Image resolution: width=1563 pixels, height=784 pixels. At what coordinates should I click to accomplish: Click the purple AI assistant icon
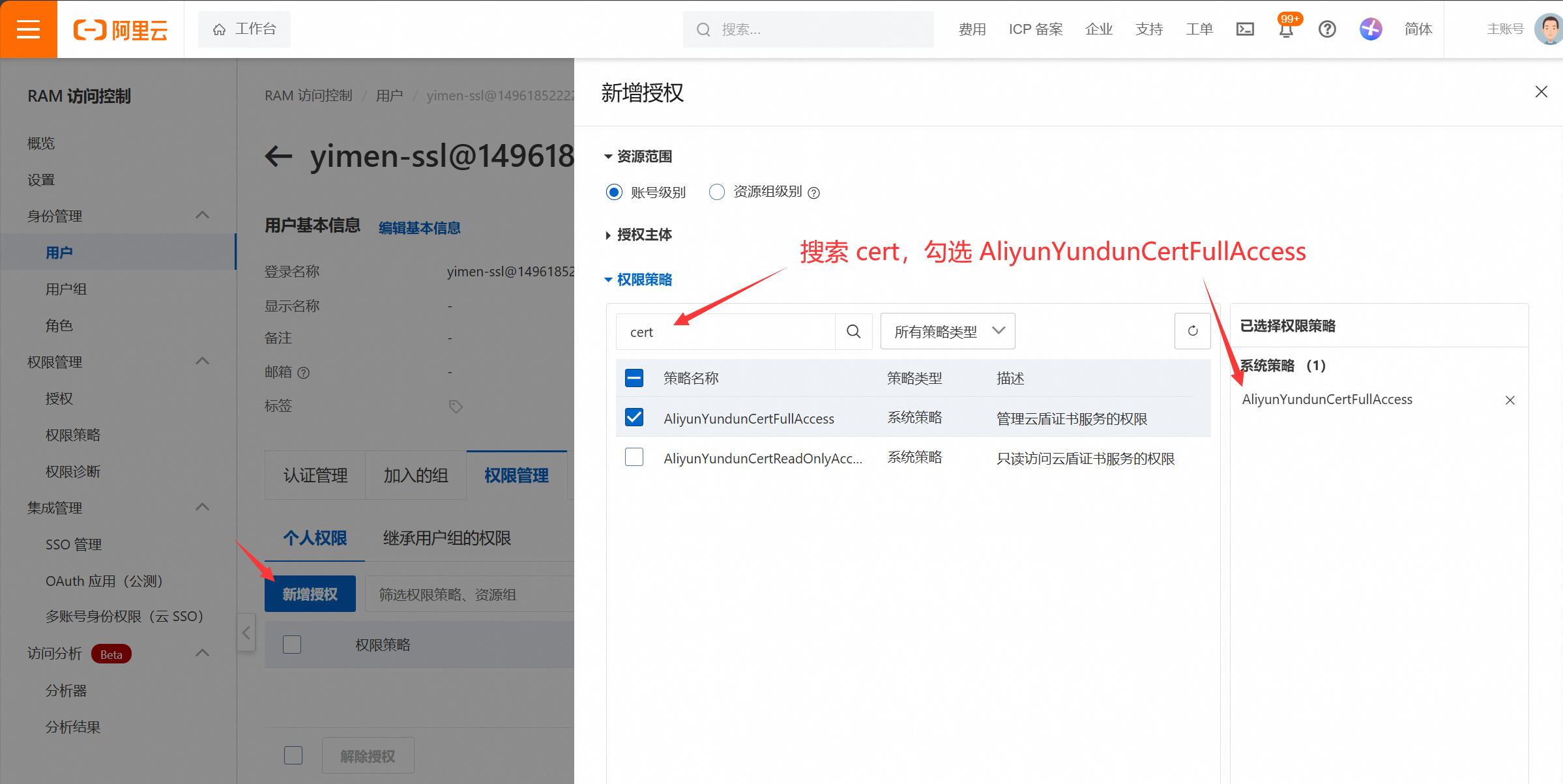(x=1371, y=29)
